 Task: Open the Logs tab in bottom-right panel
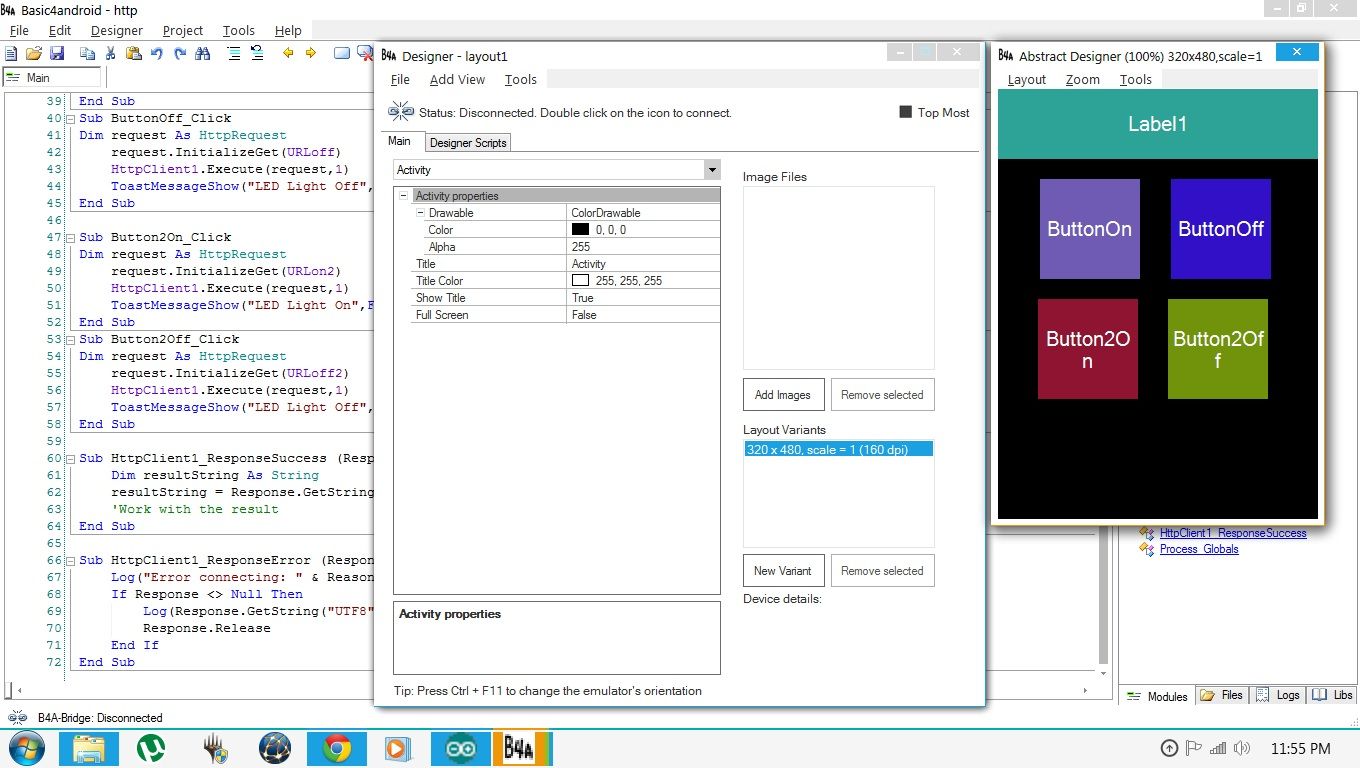[x=1288, y=694]
